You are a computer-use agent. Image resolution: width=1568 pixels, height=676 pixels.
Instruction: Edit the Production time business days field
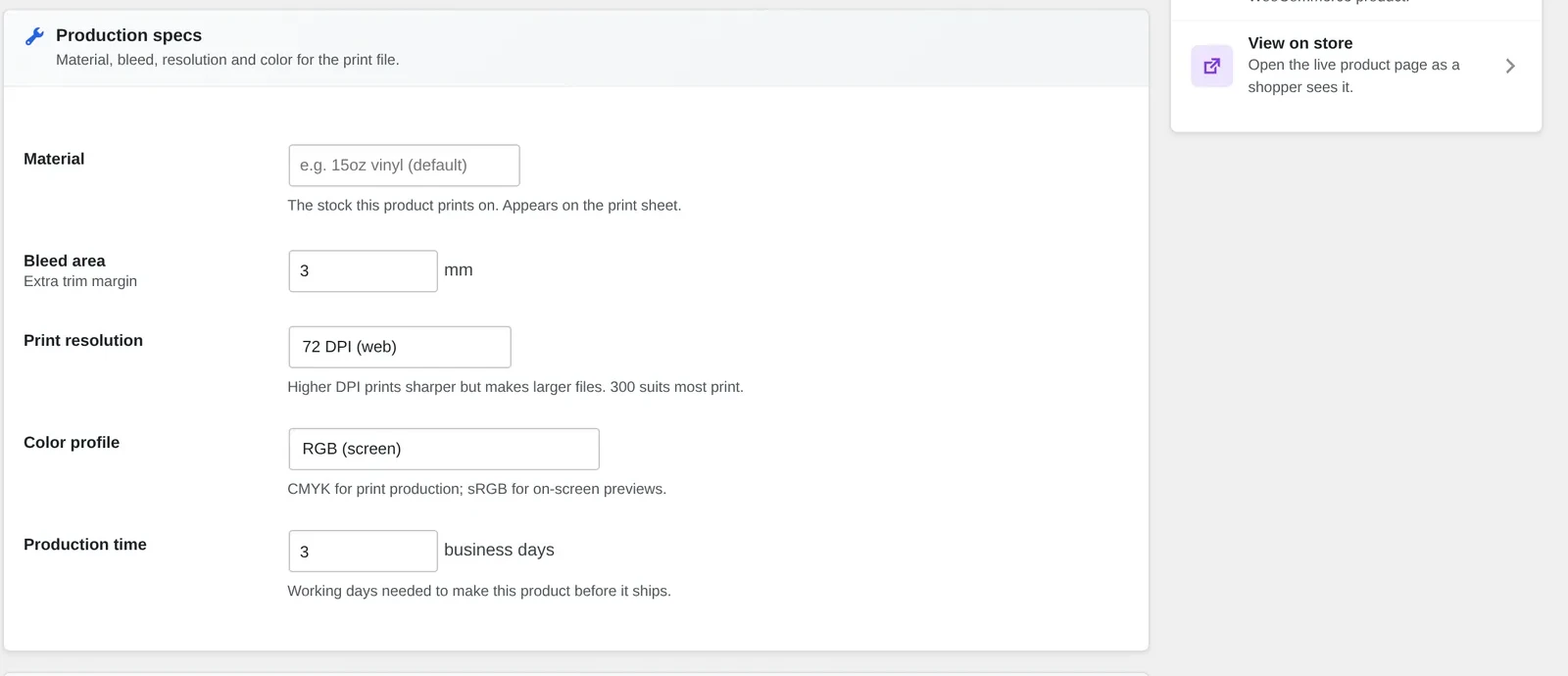click(363, 552)
